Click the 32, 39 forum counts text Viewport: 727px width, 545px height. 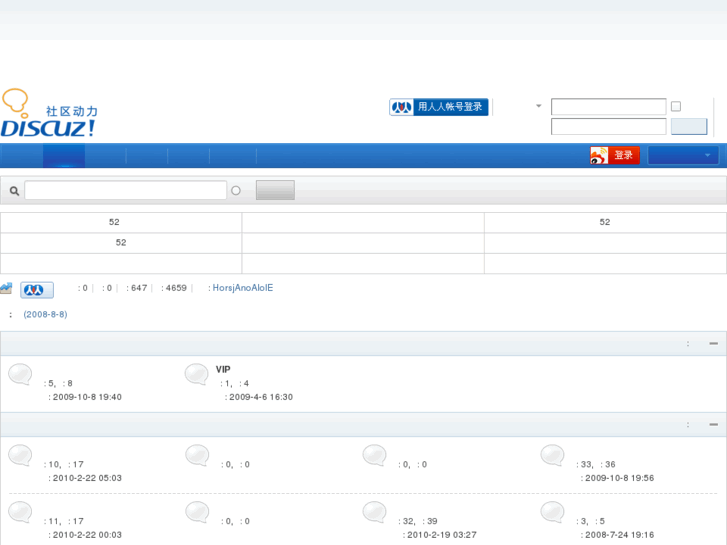point(418,521)
